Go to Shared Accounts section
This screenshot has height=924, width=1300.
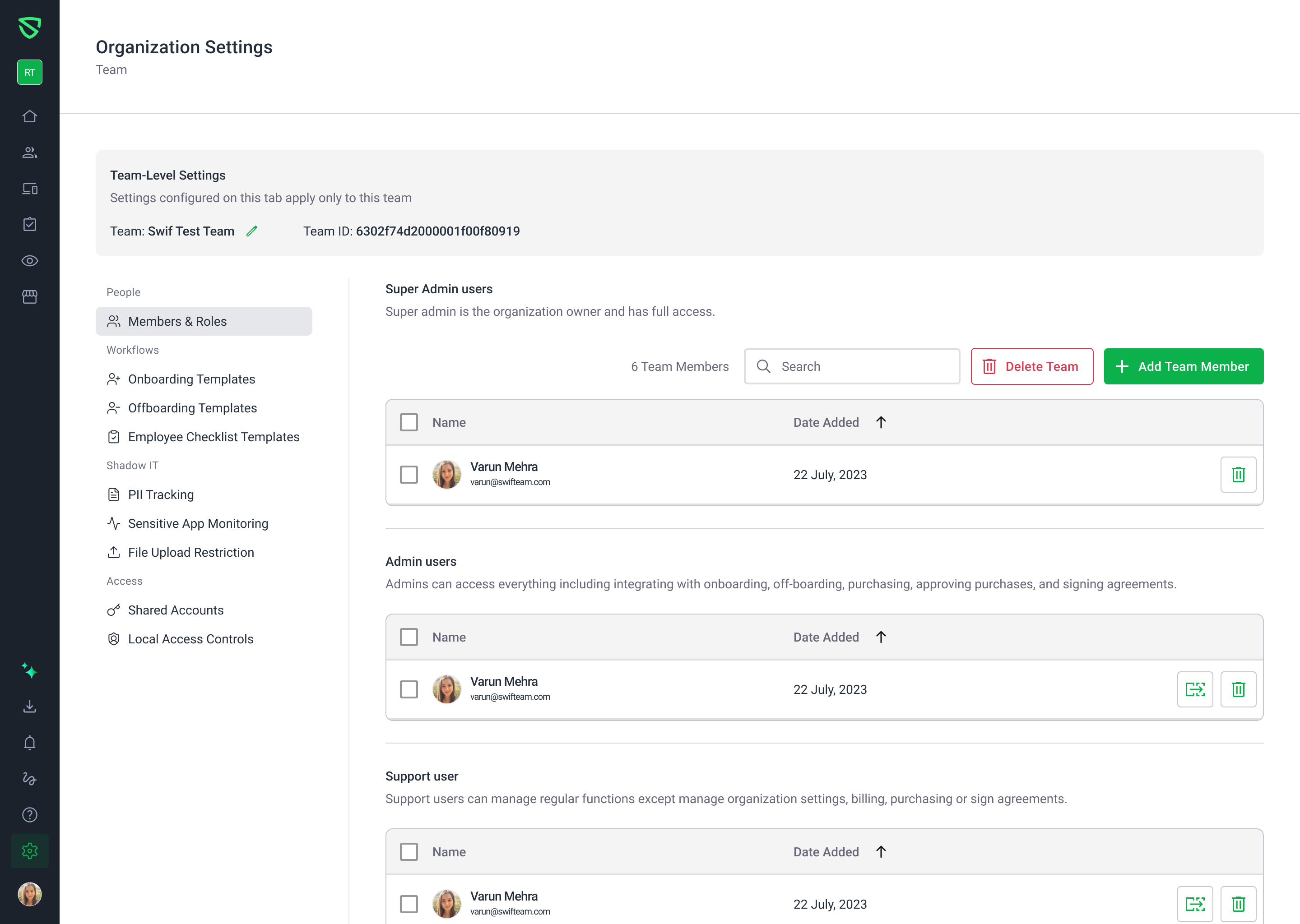click(x=175, y=610)
